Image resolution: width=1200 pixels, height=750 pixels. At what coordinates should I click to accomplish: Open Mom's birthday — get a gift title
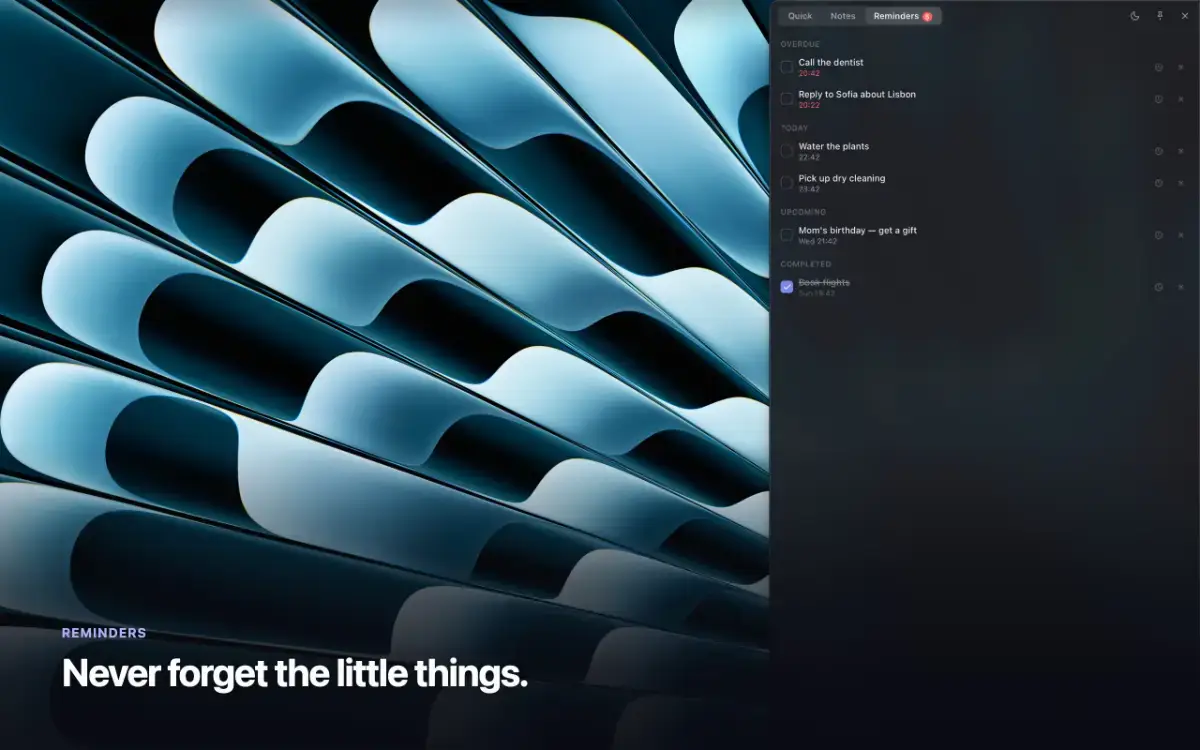(x=858, y=230)
